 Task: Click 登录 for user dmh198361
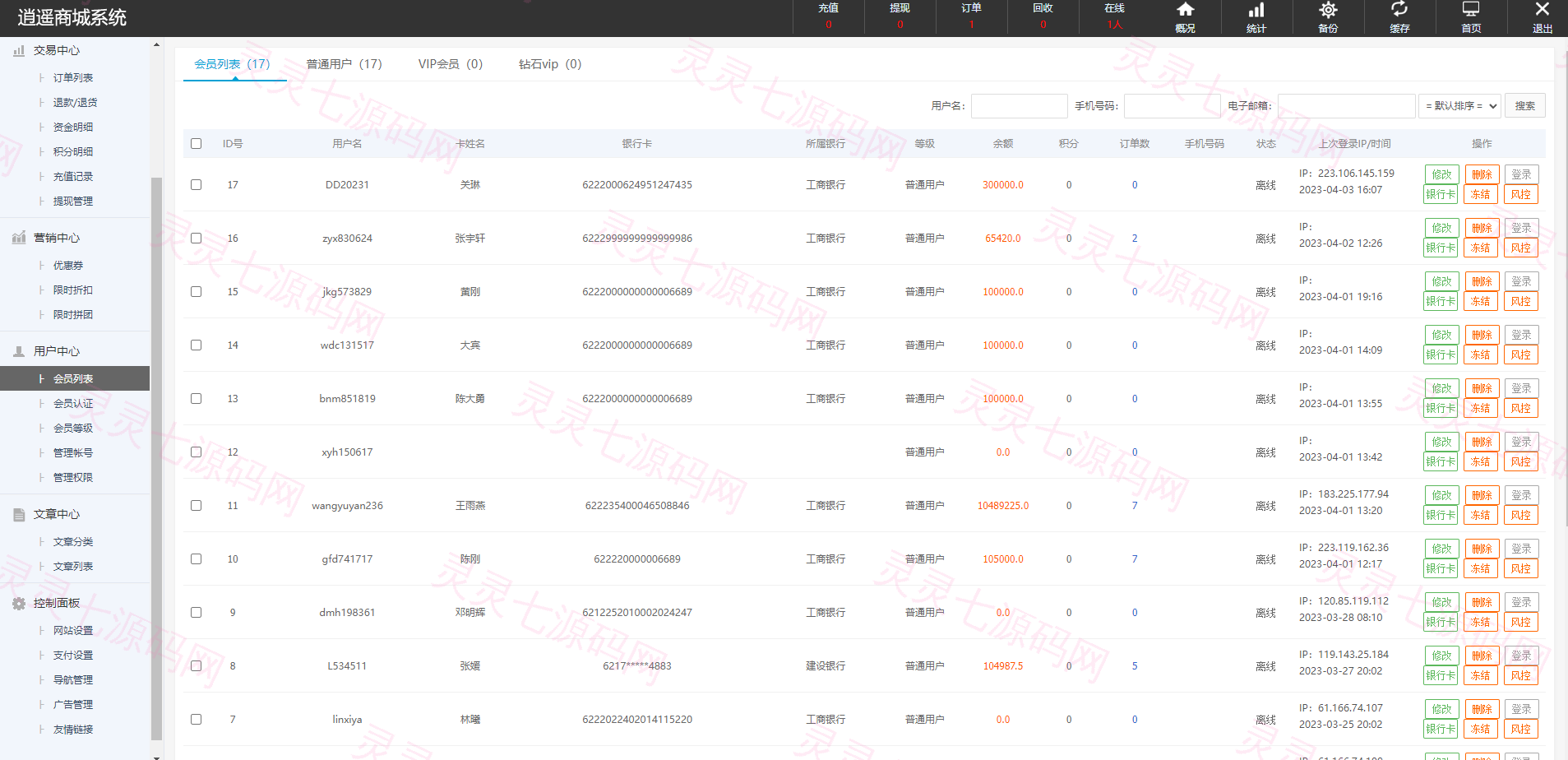point(1521,602)
